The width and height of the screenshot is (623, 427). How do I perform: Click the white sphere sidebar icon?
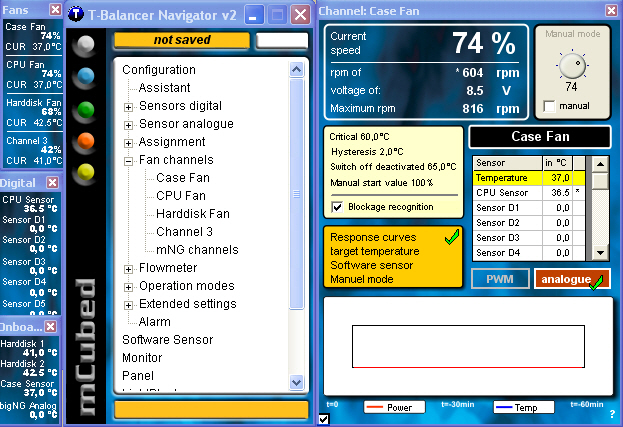click(85, 44)
